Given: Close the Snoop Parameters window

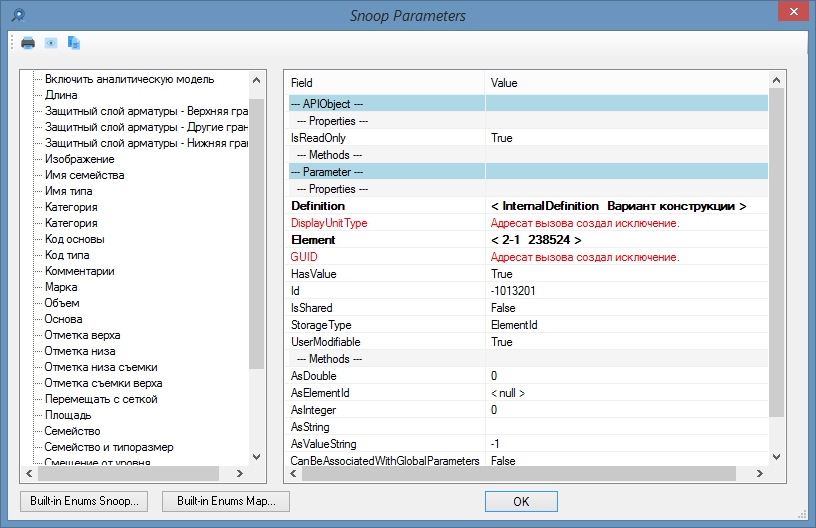Looking at the screenshot, I should point(793,11).
